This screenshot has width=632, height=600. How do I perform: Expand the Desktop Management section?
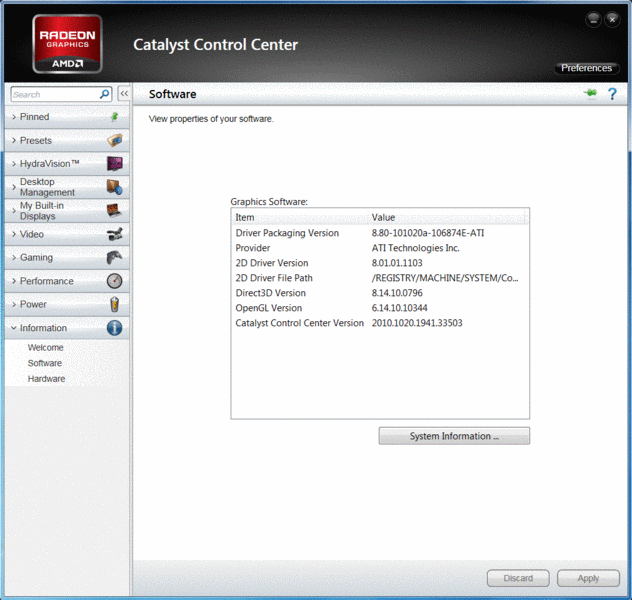point(67,187)
